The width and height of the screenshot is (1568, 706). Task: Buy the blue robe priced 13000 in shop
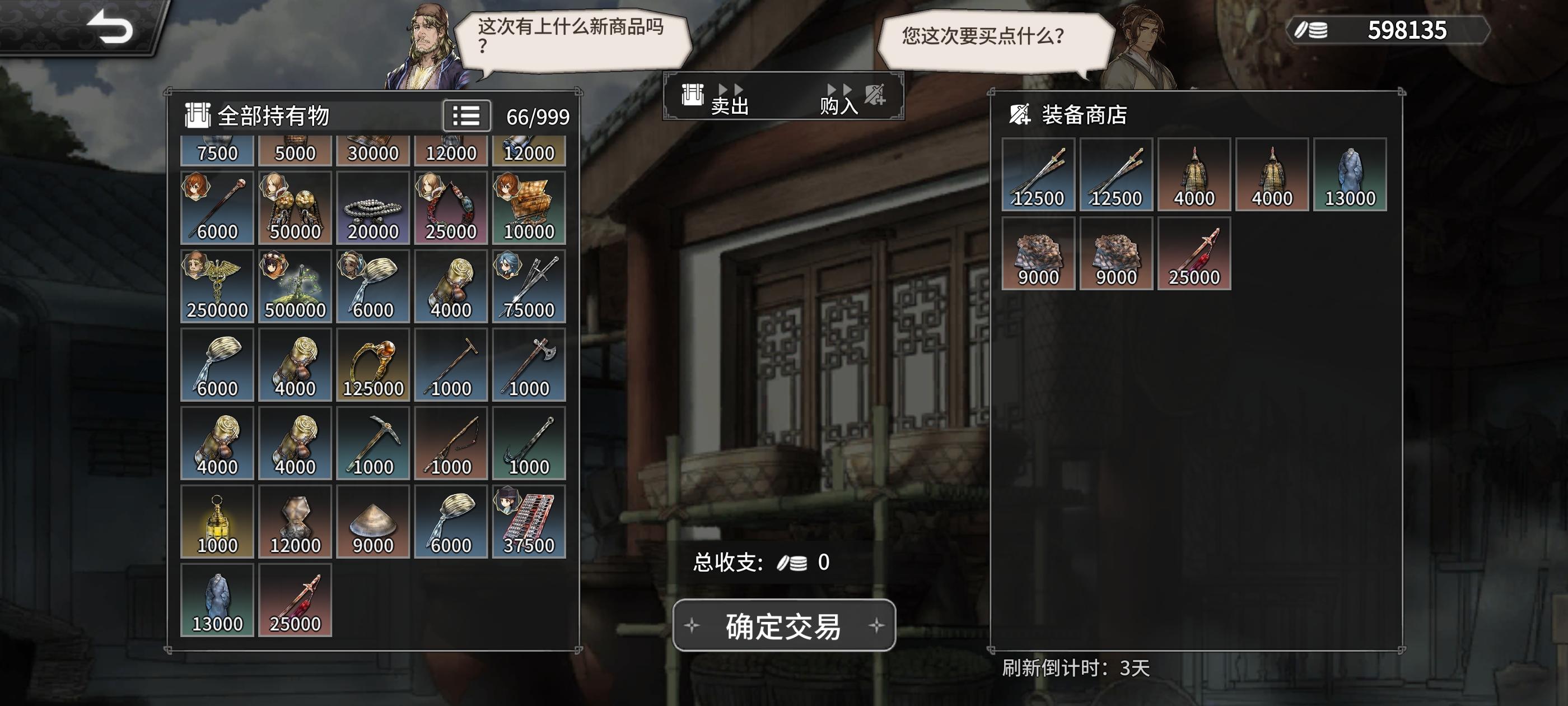pos(1350,174)
